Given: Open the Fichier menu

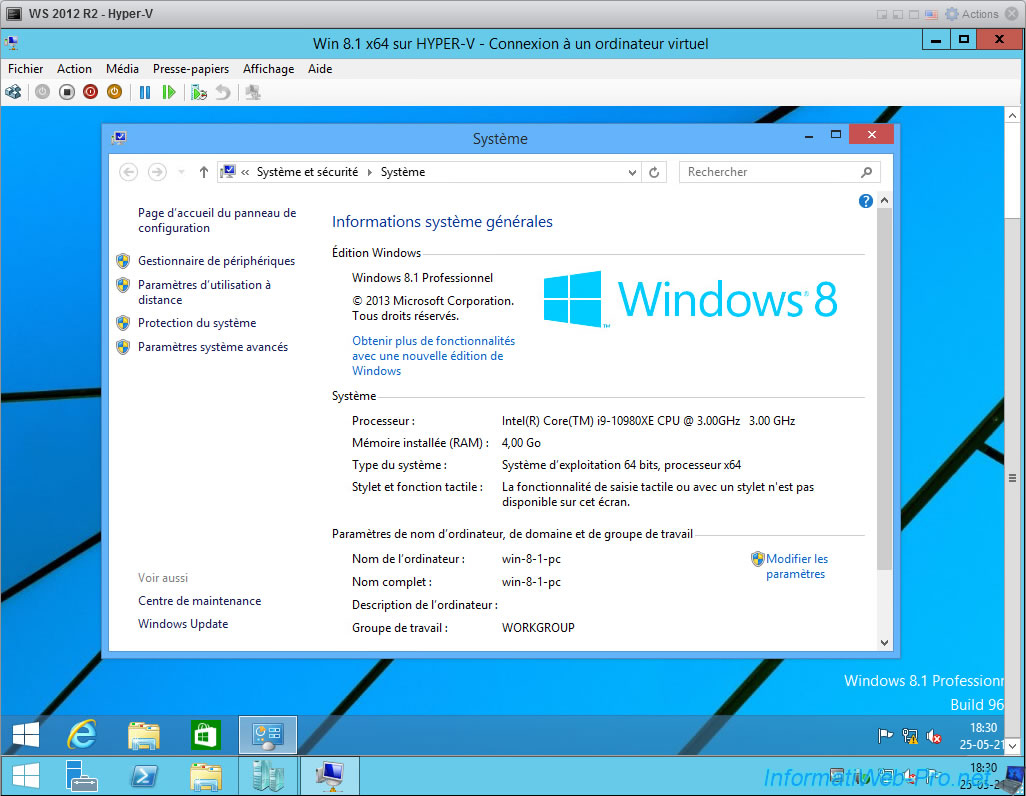Looking at the screenshot, I should [x=26, y=69].
